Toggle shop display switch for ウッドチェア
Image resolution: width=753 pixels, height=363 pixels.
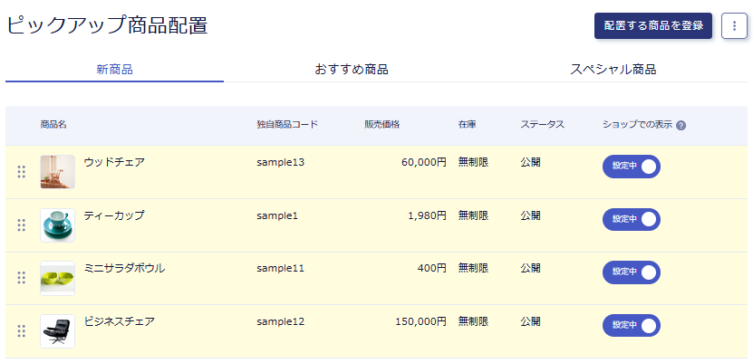click(x=632, y=166)
